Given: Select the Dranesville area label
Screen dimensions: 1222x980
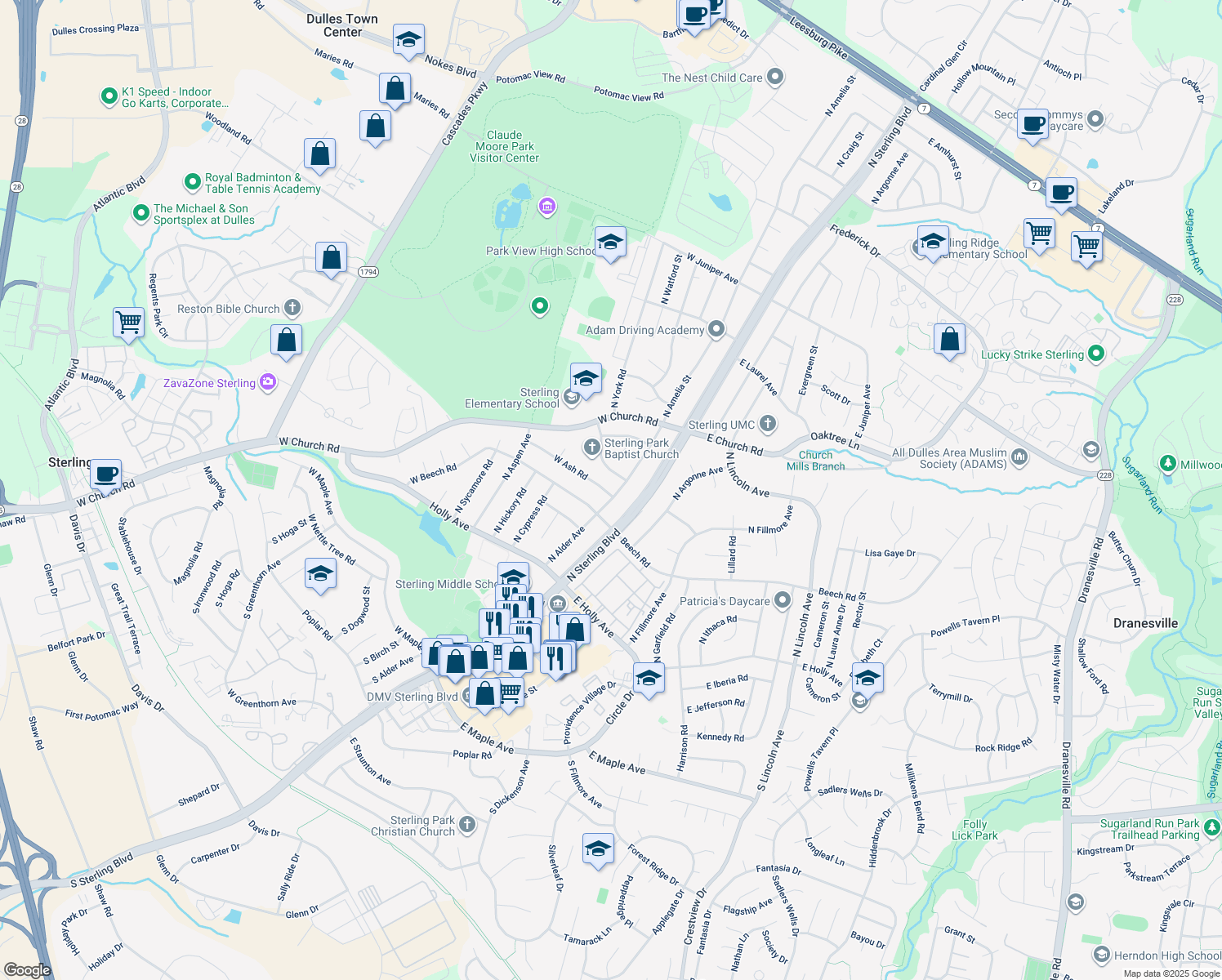Looking at the screenshot, I should [x=1145, y=623].
